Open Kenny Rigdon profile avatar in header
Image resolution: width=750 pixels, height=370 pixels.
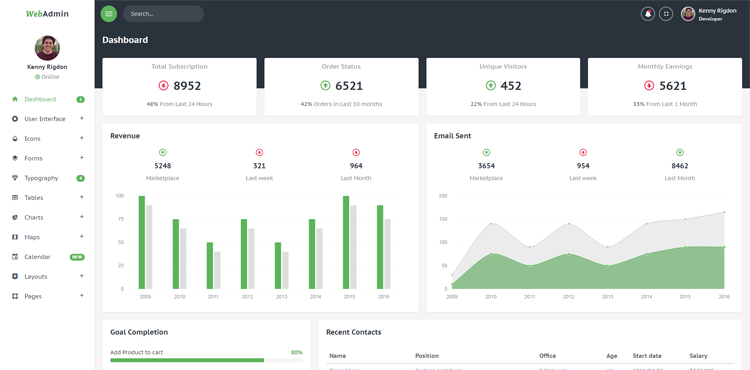point(688,14)
